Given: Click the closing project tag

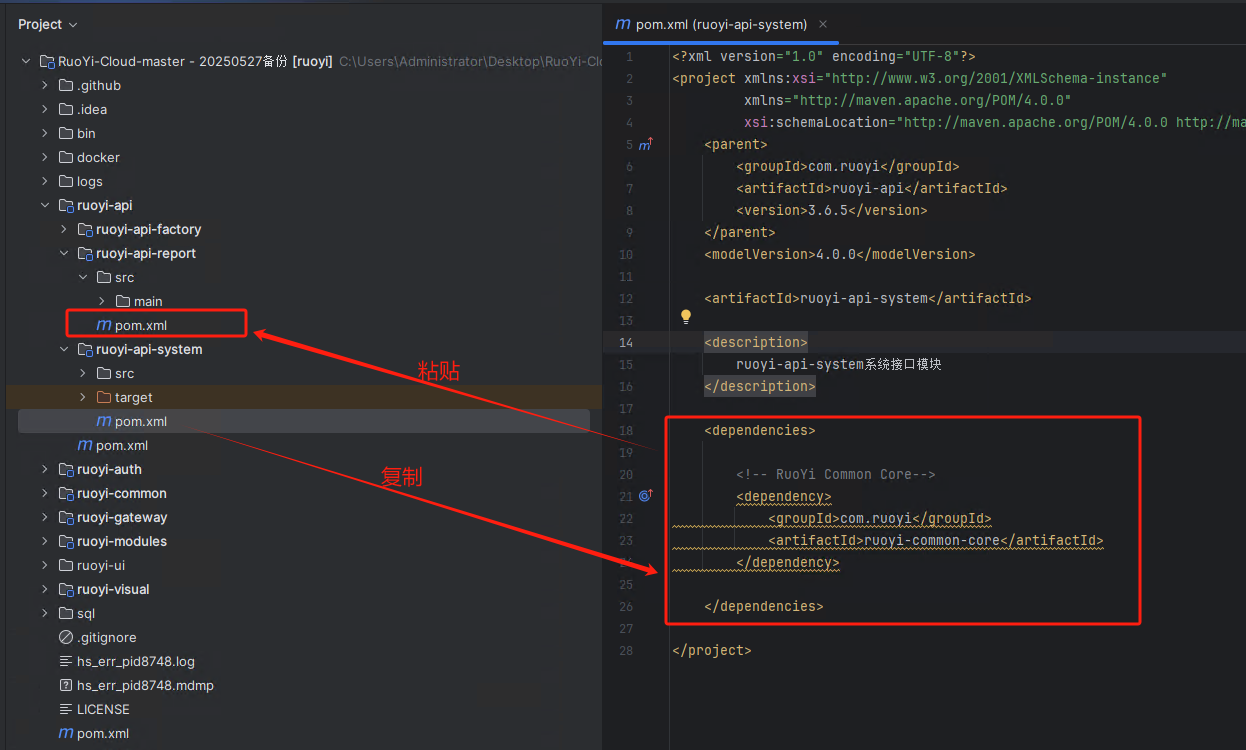Looking at the screenshot, I should (x=712, y=650).
